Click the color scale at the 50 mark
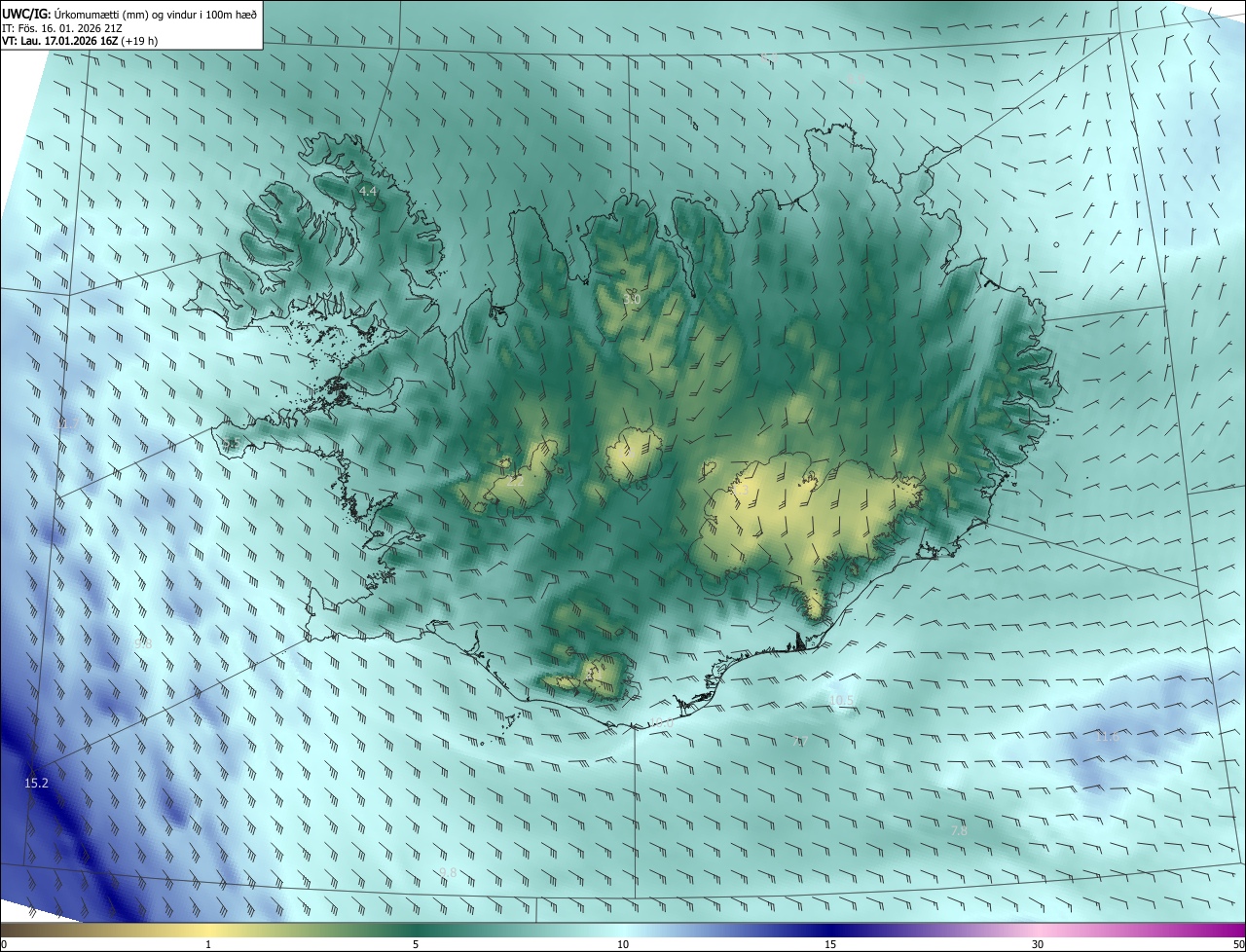Screen dimensions: 1246x952 tap(1238, 944)
